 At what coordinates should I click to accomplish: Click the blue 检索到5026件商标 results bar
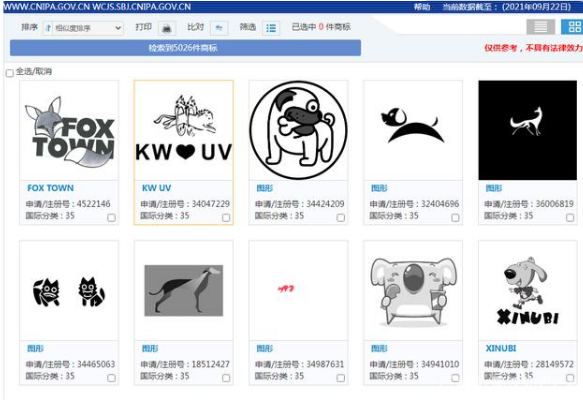pyautogui.click(x=185, y=48)
